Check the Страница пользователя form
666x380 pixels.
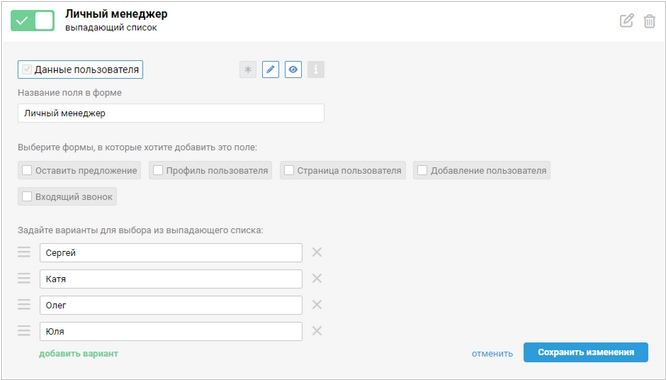point(343,170)
